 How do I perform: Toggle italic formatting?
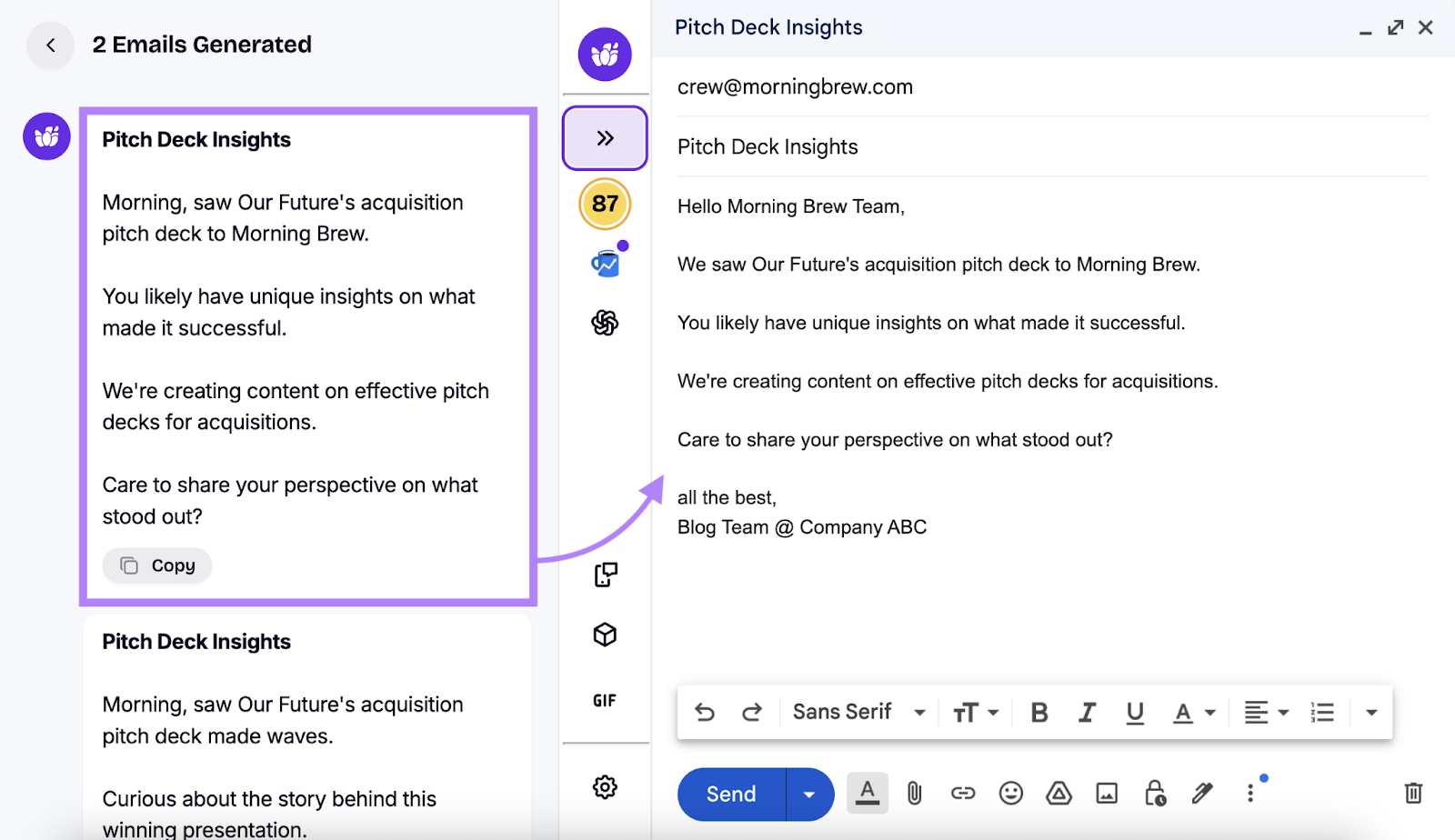(1087, 712)
